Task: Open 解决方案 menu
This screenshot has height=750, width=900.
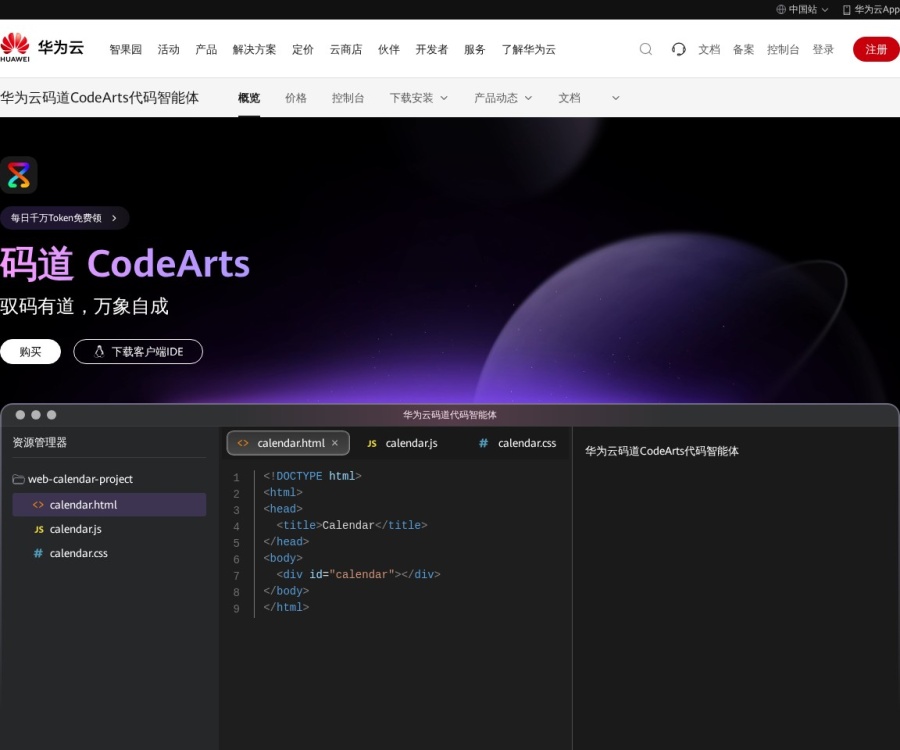Action: (254, 49)
